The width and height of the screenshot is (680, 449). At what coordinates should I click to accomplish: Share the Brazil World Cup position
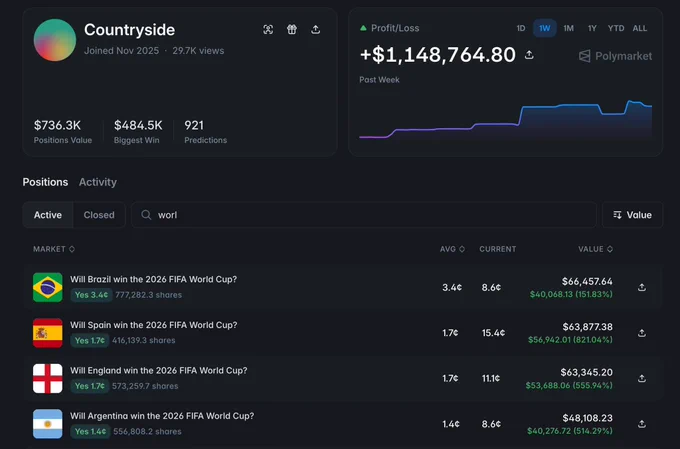(x=642, y=288)
